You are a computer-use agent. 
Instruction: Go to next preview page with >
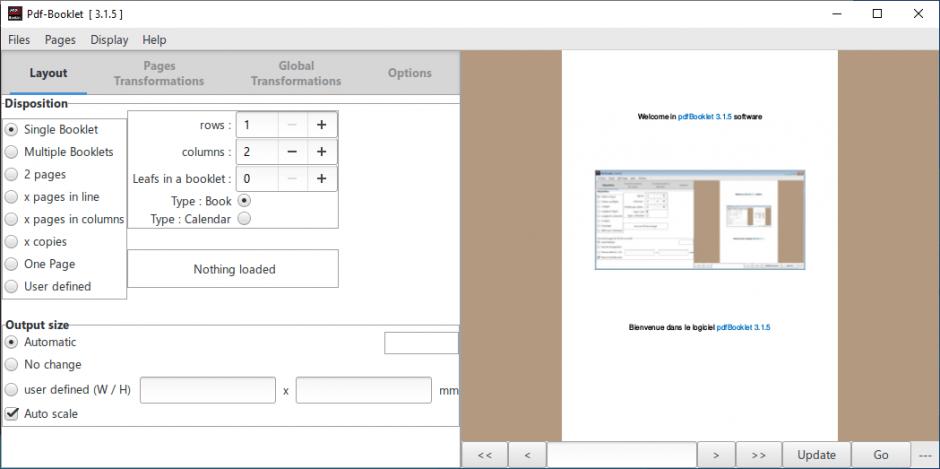[x=716, y=455]
